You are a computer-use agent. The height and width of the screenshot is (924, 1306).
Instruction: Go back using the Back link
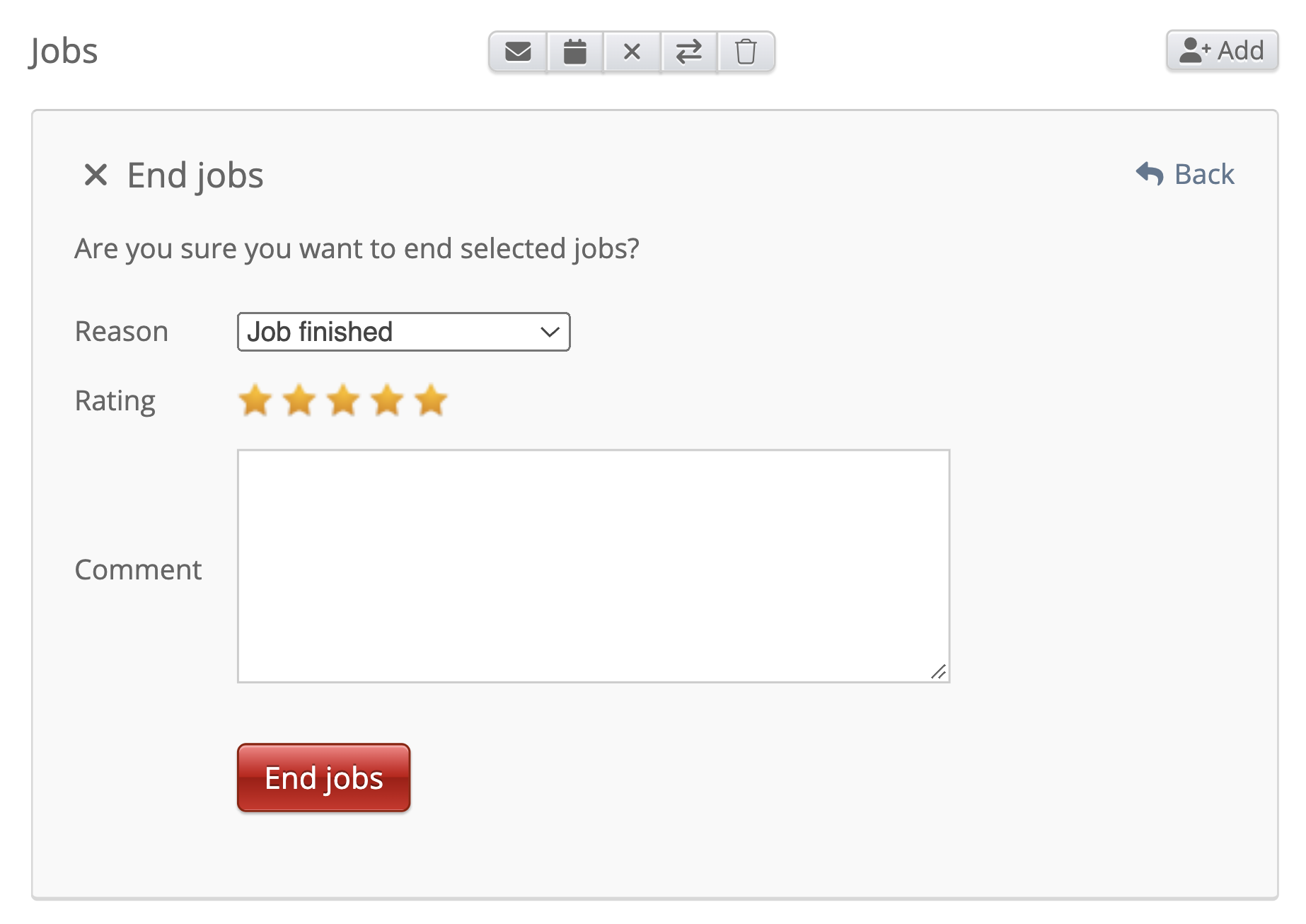[x=1203, y=174]
